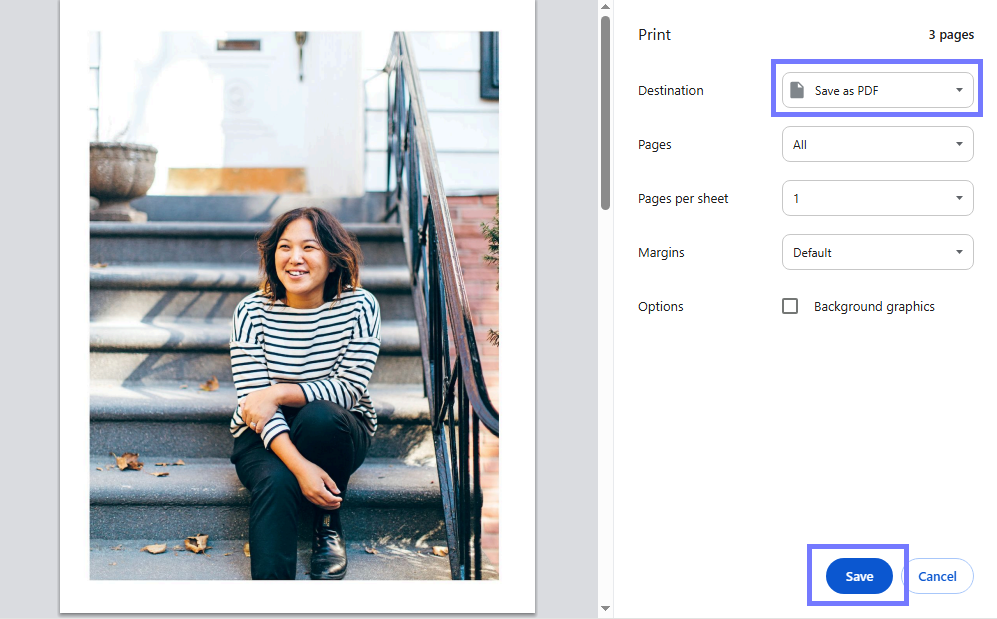Click the 'Options' label

coord(661,306)
